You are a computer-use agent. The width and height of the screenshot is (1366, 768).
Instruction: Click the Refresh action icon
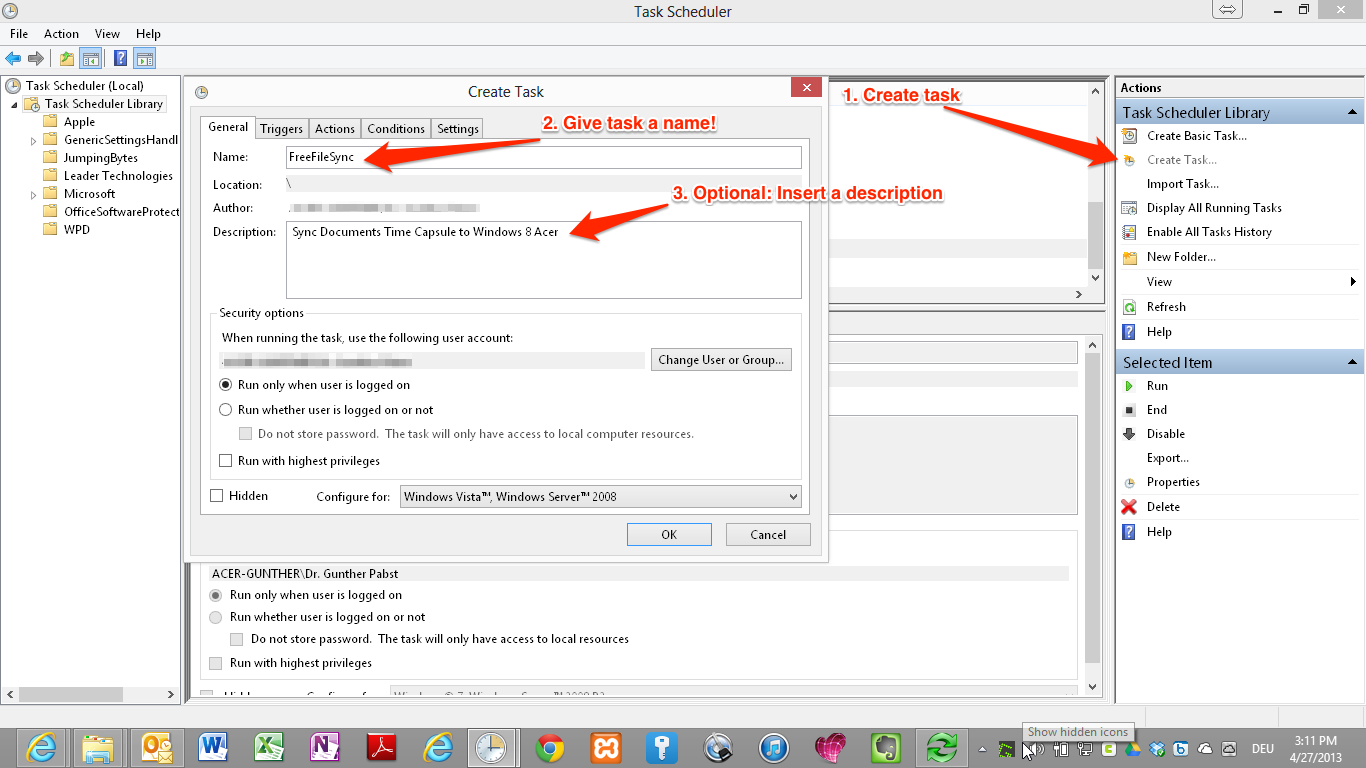click(1129, 307)
